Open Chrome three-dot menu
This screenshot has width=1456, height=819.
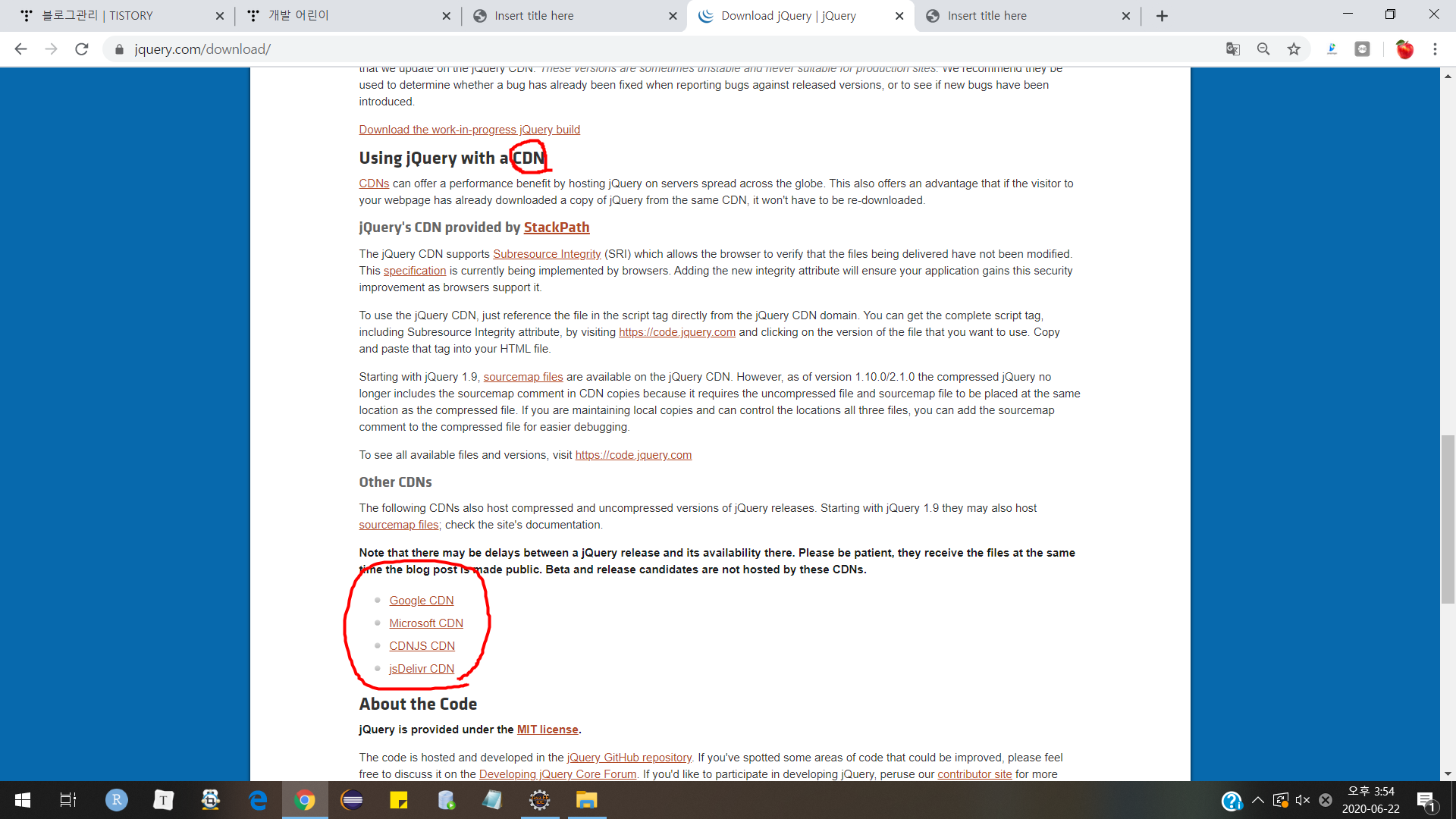1435,49
